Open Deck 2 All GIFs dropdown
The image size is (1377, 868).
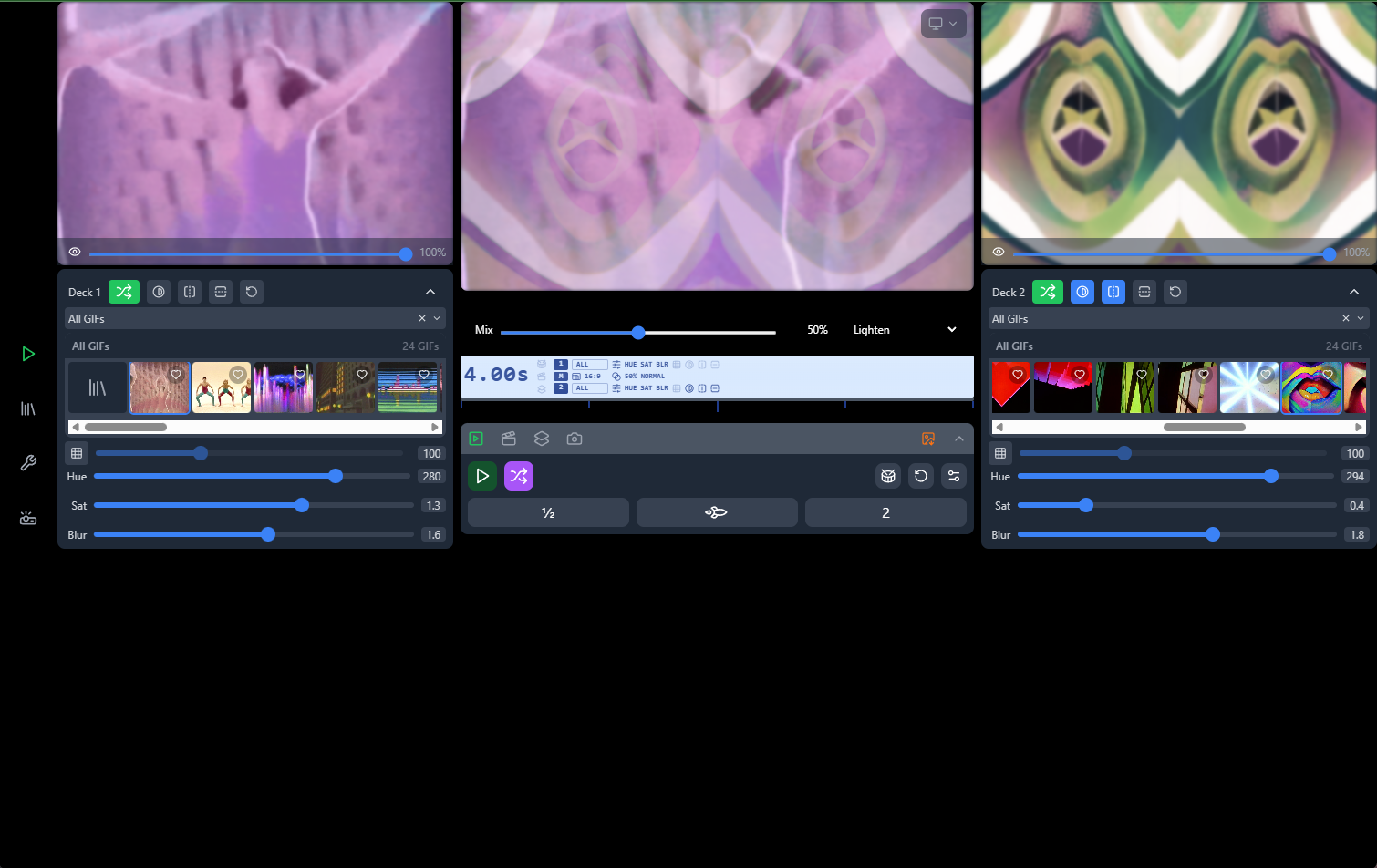pyautogui.click(x=1361, y=318)
